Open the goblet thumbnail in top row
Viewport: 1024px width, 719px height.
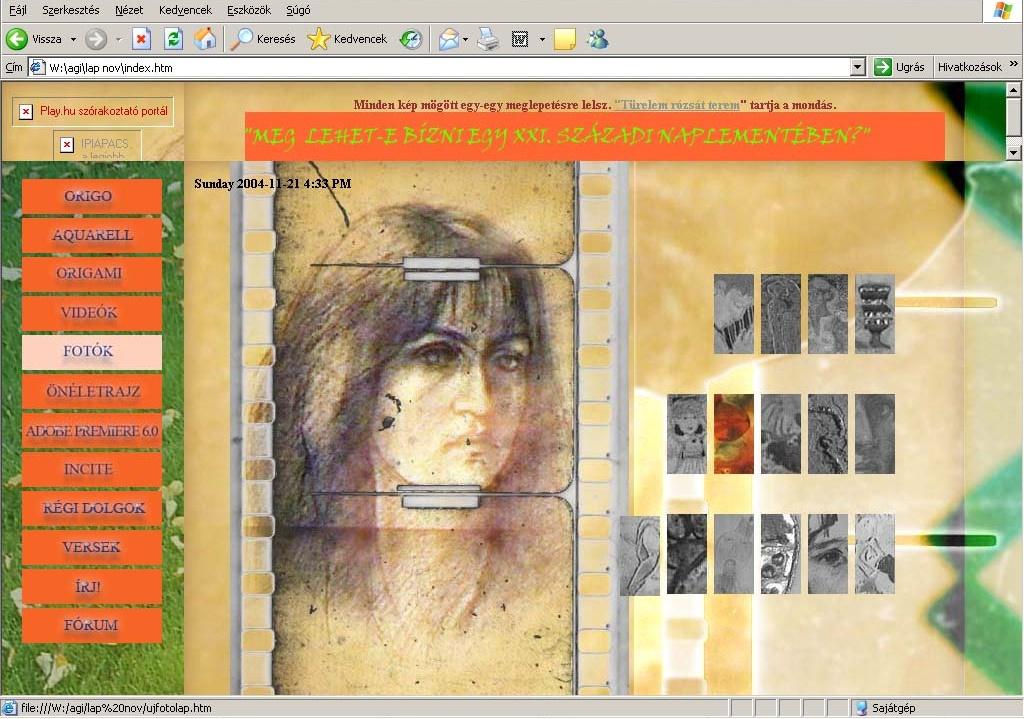[874, 313]
